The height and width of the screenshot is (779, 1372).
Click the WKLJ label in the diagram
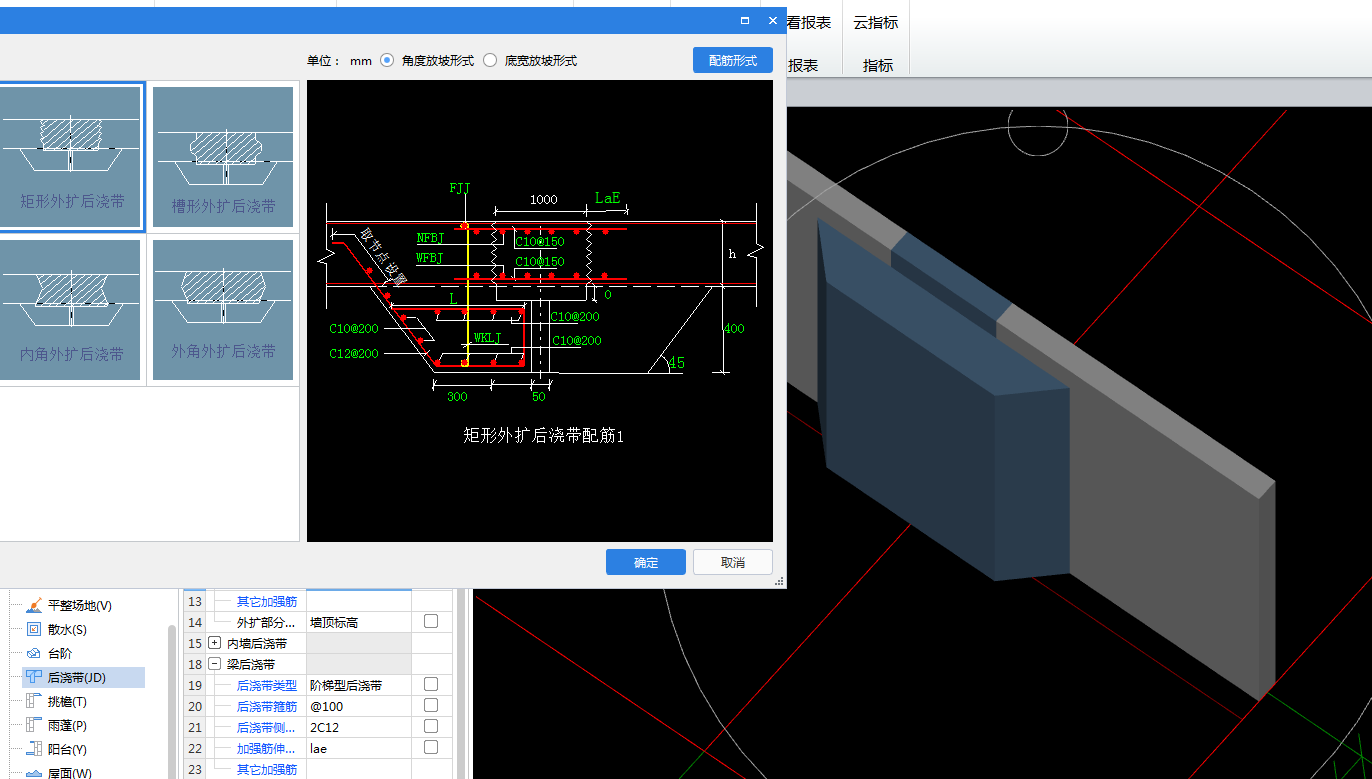point(488,338)
